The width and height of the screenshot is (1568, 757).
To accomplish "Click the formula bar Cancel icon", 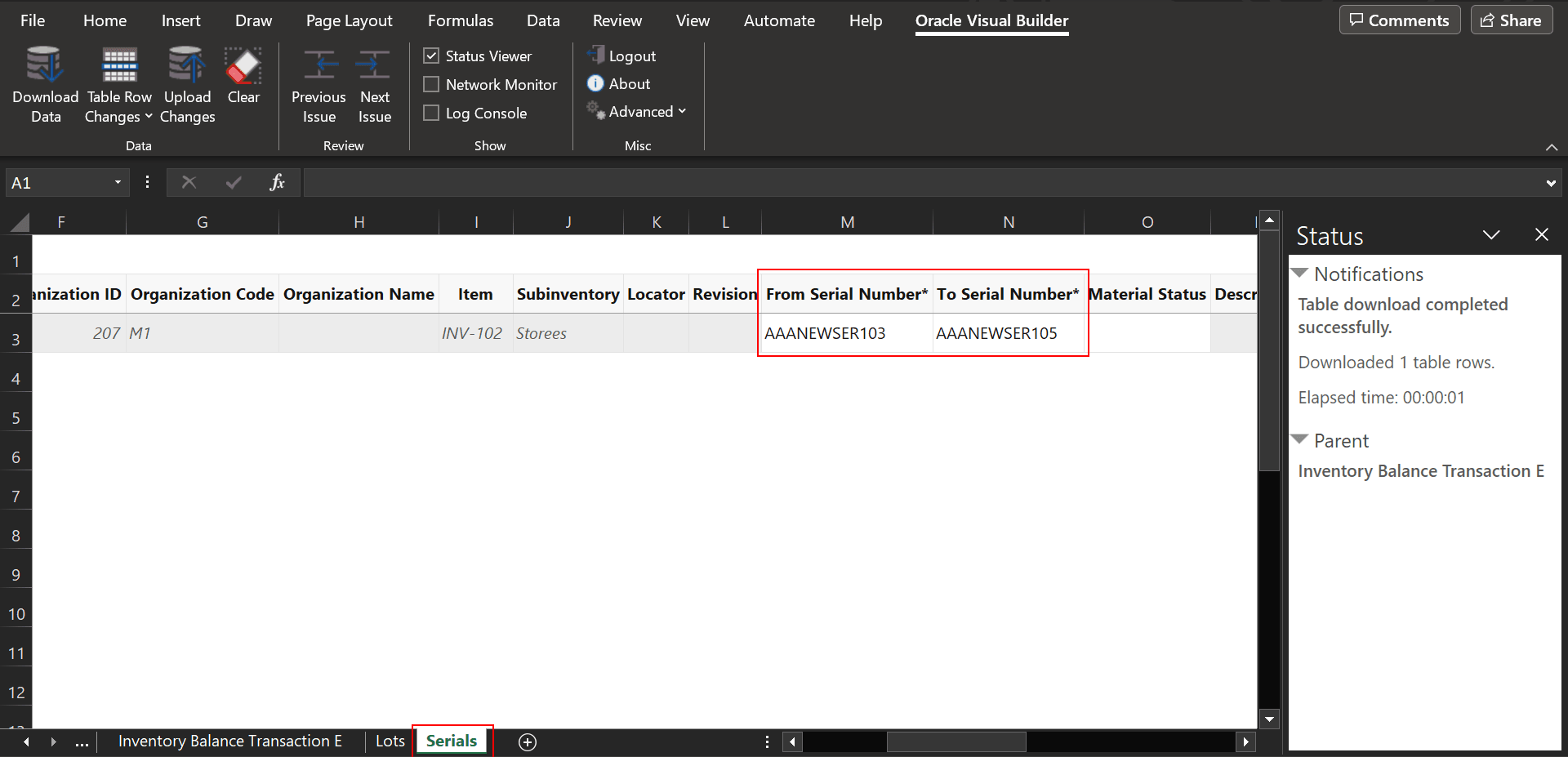I will click(189, 182).
